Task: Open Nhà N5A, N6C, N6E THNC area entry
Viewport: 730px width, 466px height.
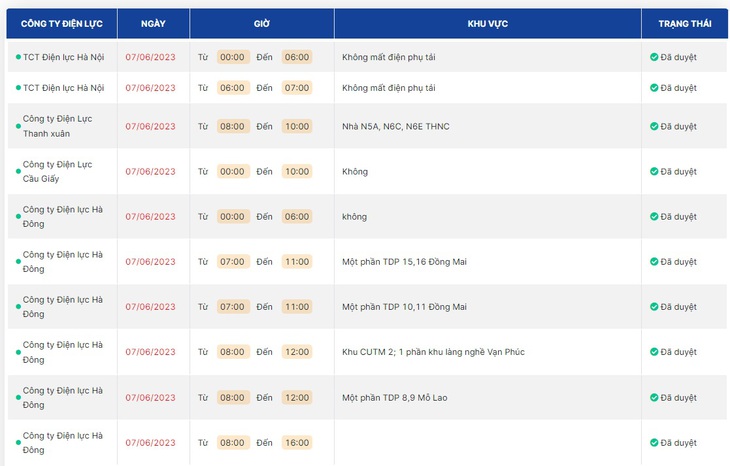Action: (396, 126)
